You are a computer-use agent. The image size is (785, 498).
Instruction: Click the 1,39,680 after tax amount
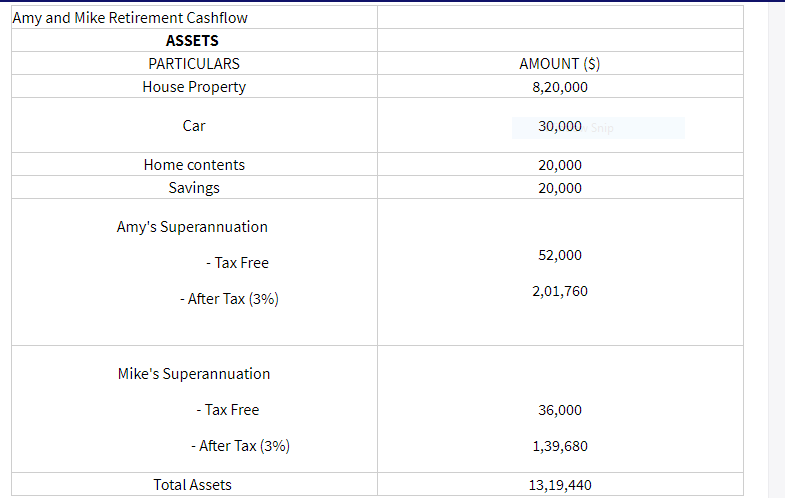coord(560,446)
